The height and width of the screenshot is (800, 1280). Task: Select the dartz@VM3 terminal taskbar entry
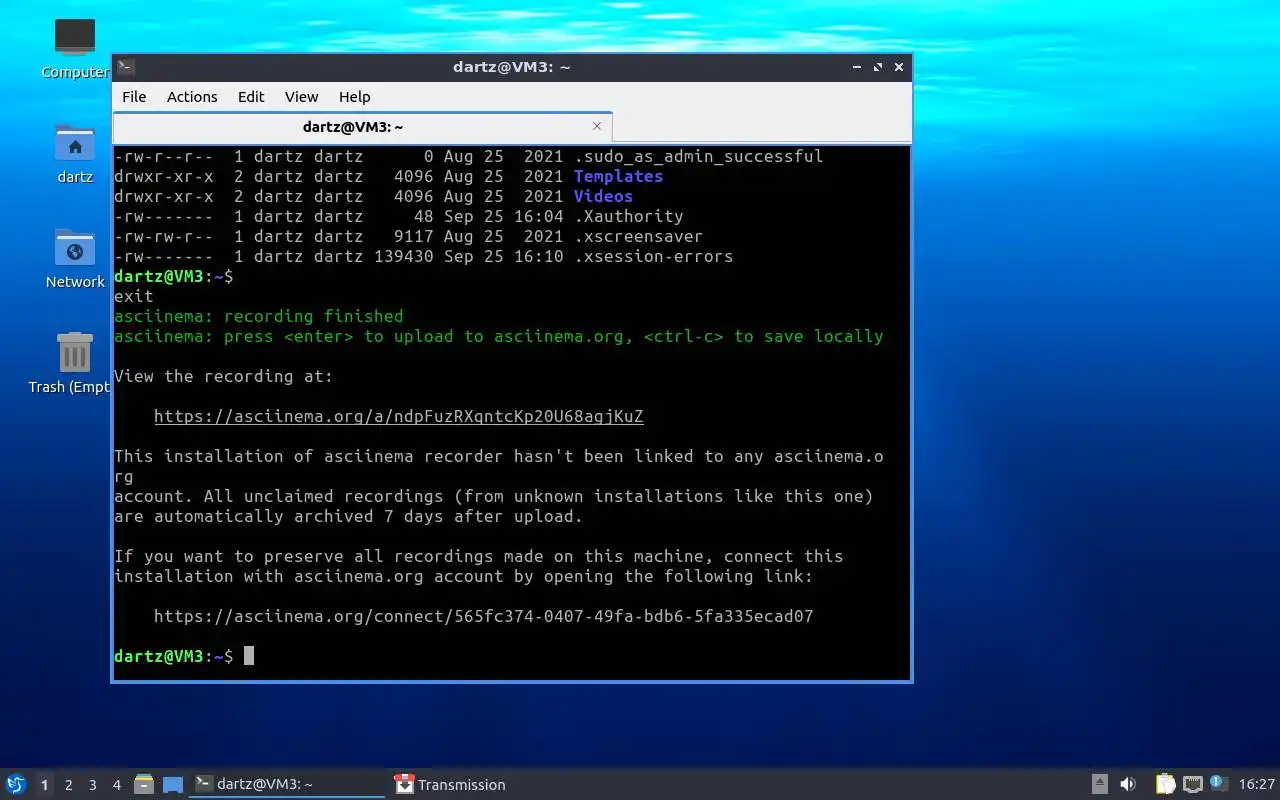pyautogui.click(x=288, y=785)
